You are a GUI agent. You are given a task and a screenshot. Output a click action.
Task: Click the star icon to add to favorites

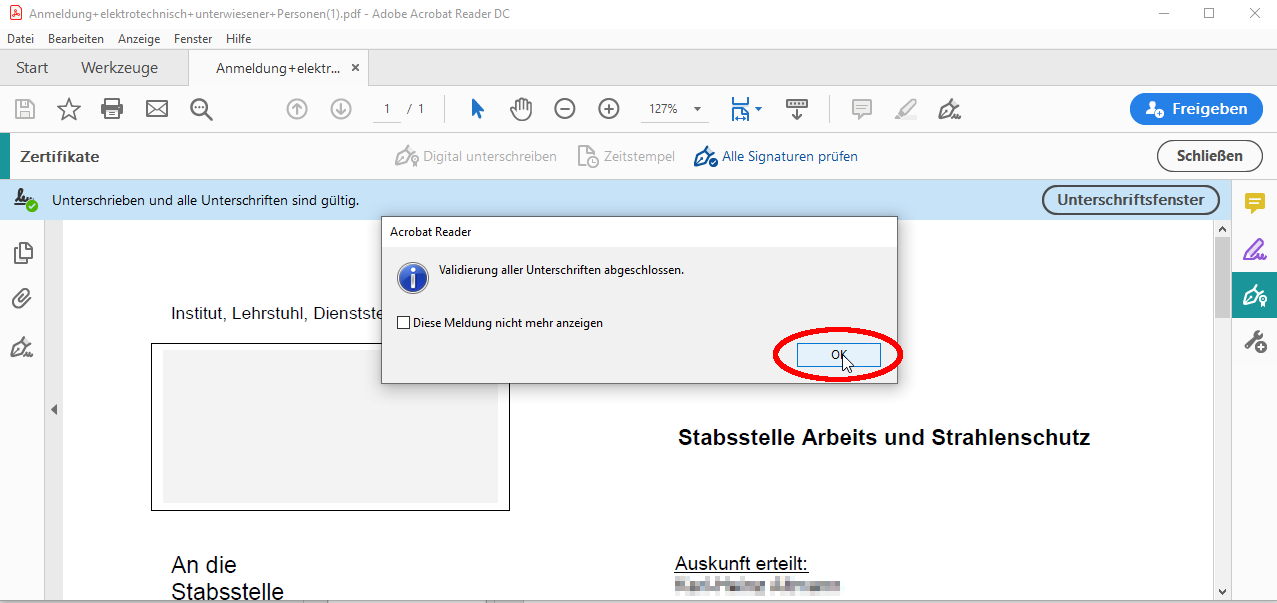pyautogui.click(x=68, y=109)
